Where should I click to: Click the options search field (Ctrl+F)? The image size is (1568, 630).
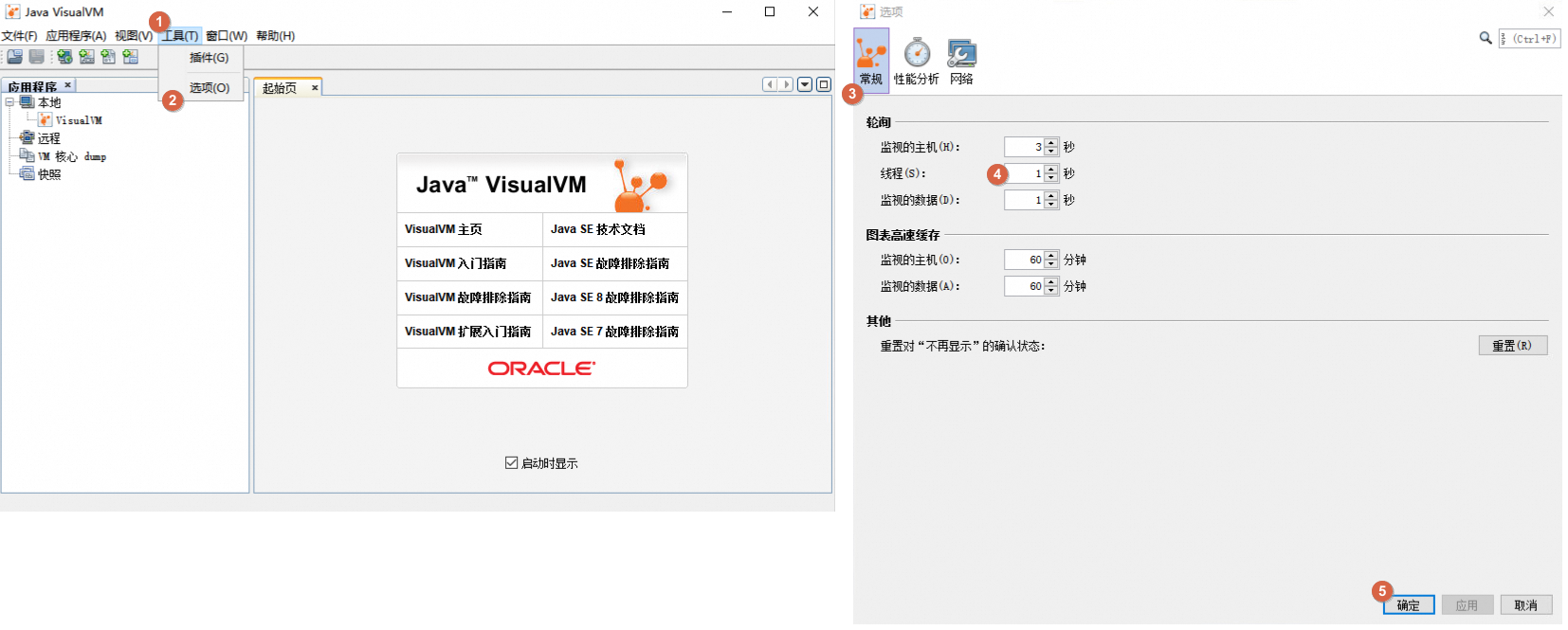click(x=1529, y=39)
